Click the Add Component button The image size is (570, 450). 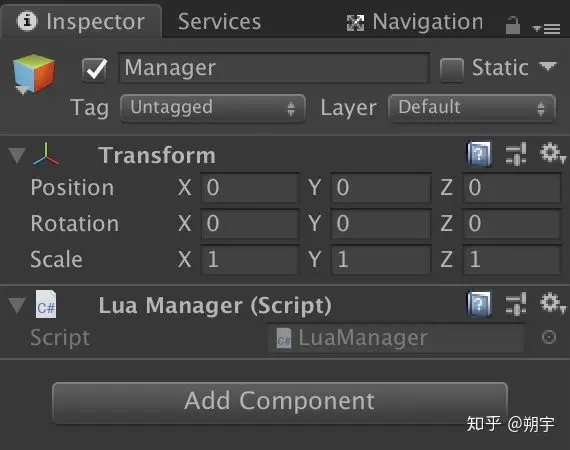pyautogui.click(x=280, y=403)
